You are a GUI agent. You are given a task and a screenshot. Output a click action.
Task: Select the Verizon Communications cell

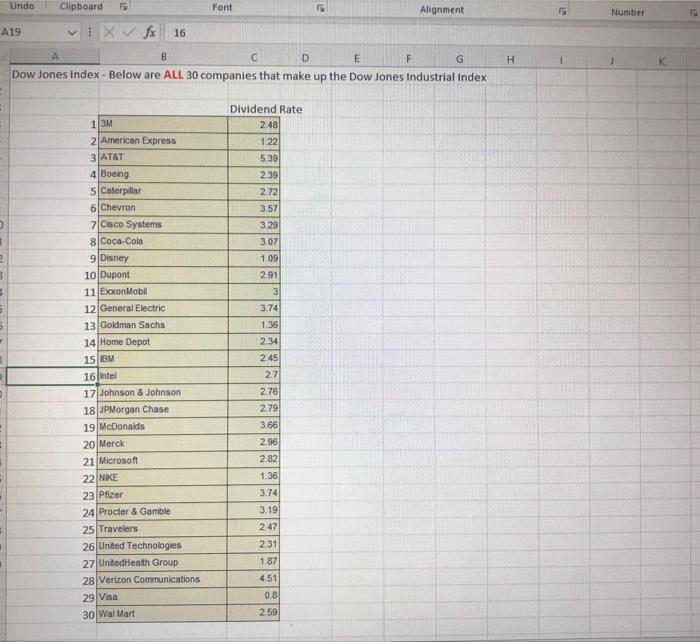162,579
